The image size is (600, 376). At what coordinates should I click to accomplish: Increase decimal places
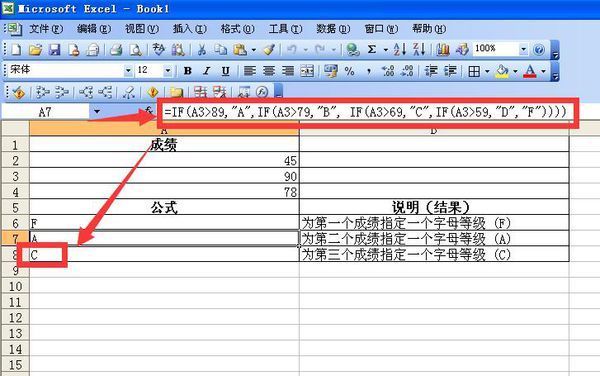(x=388, y=71)
